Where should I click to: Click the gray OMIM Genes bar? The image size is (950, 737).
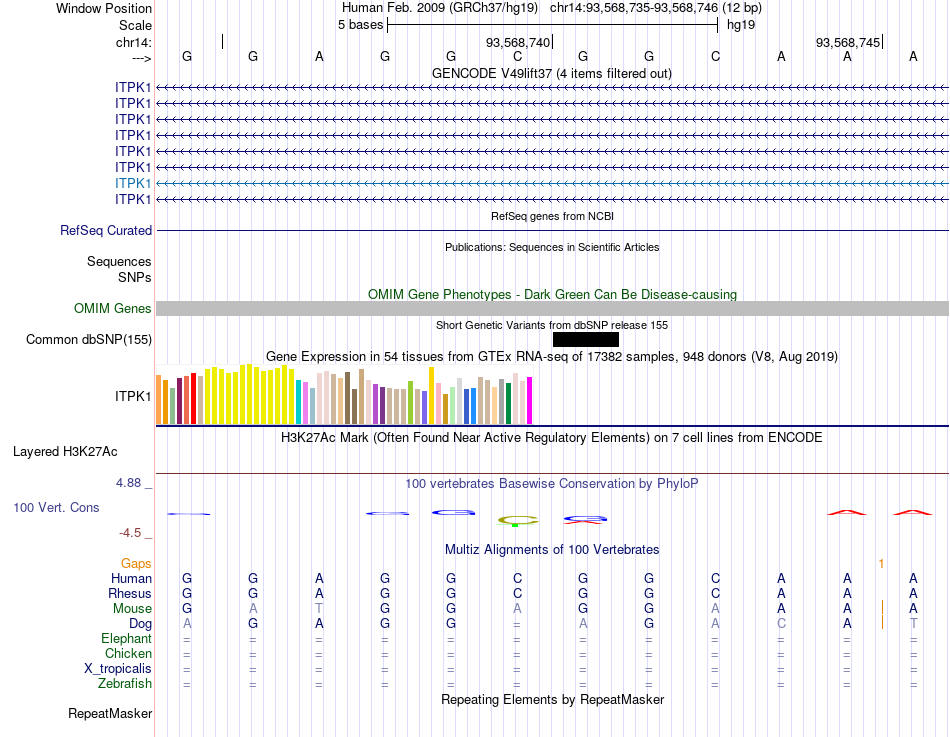coord(552,308)
